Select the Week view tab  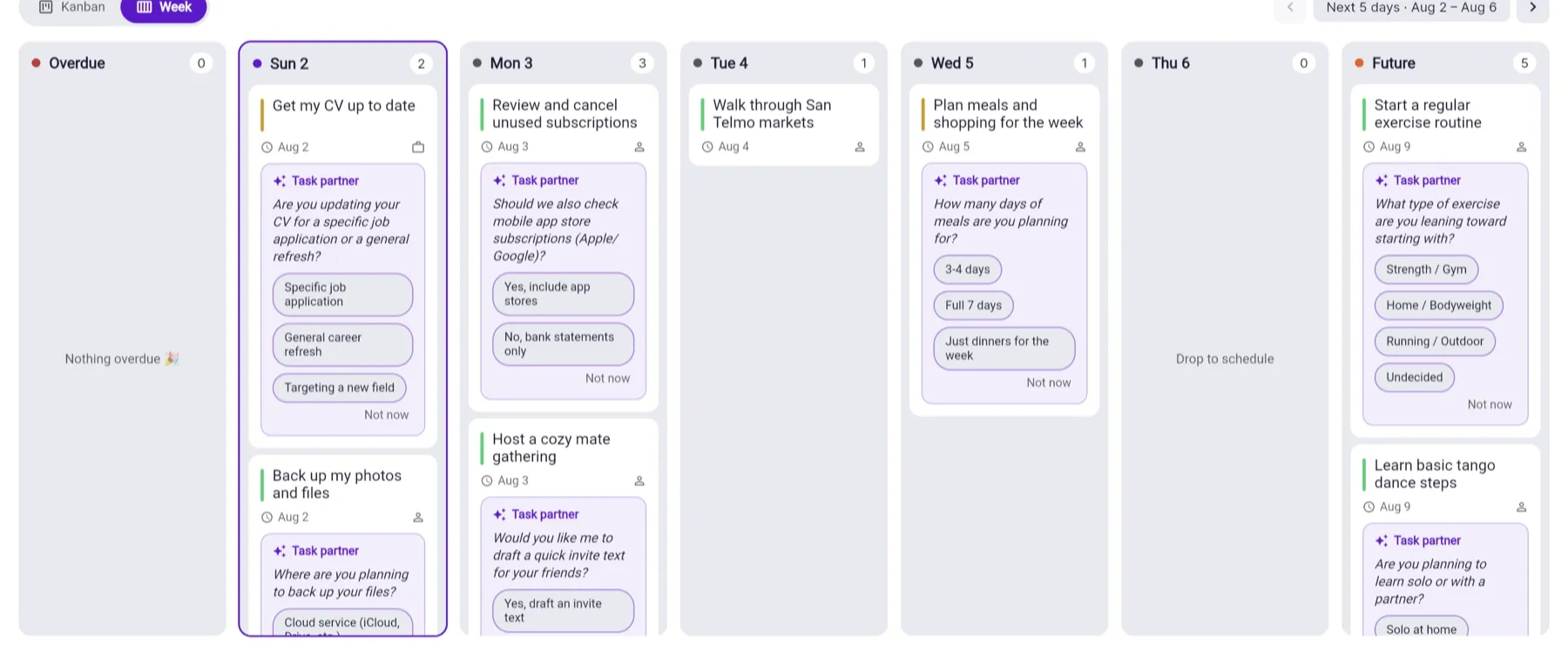(x=164, y=7)
